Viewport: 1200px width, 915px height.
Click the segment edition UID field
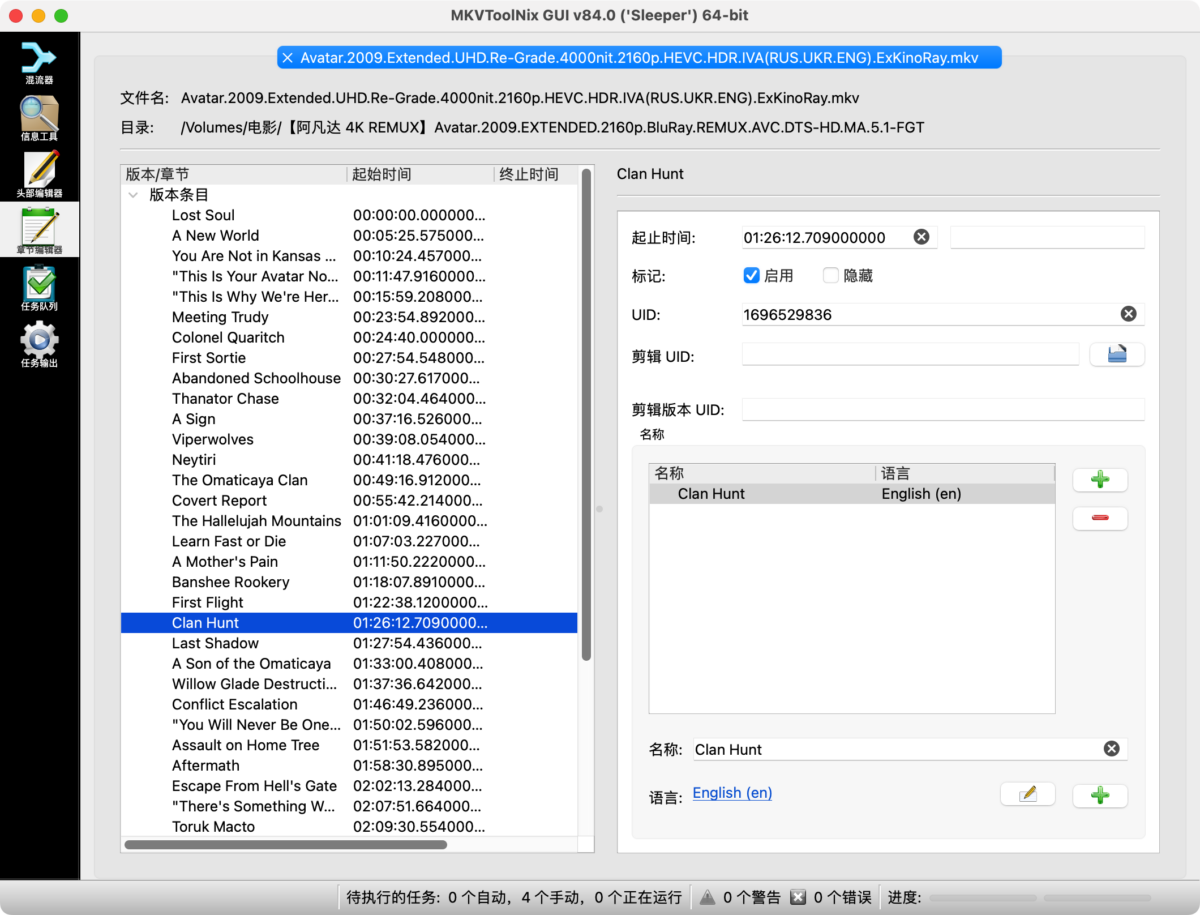[x=943, y=409]
